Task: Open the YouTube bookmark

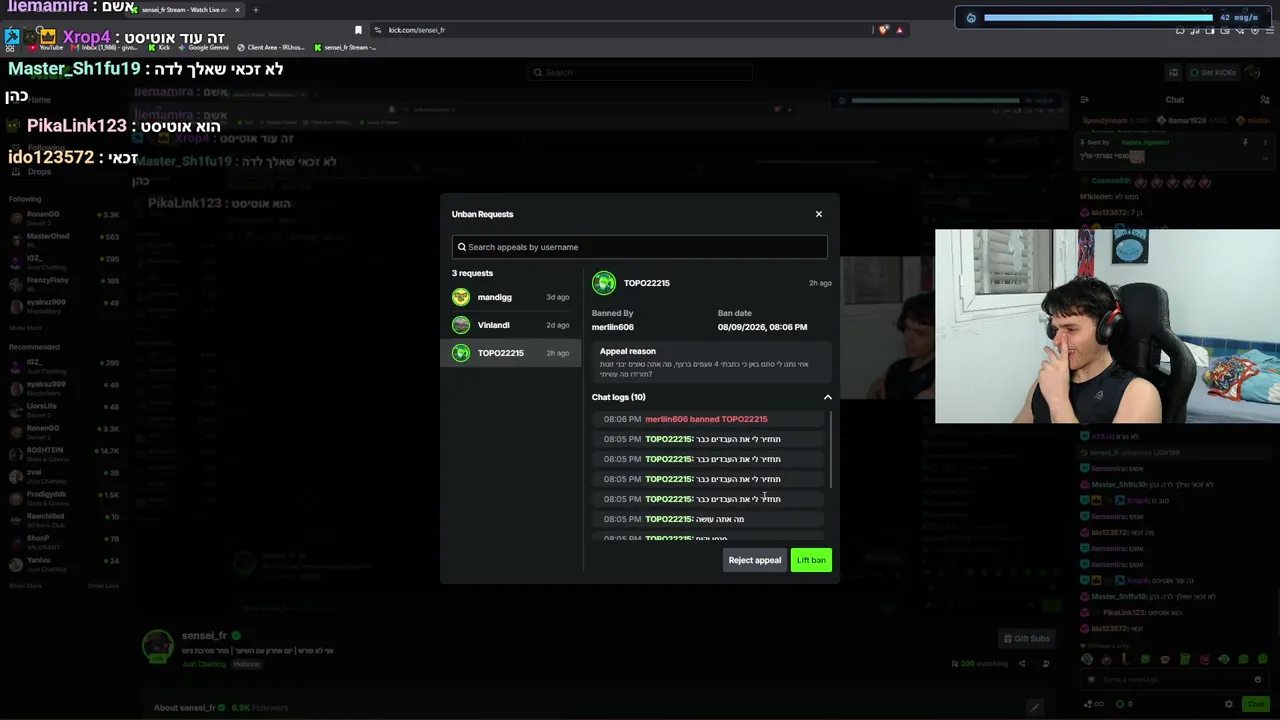Action: [x=47, y=47]
